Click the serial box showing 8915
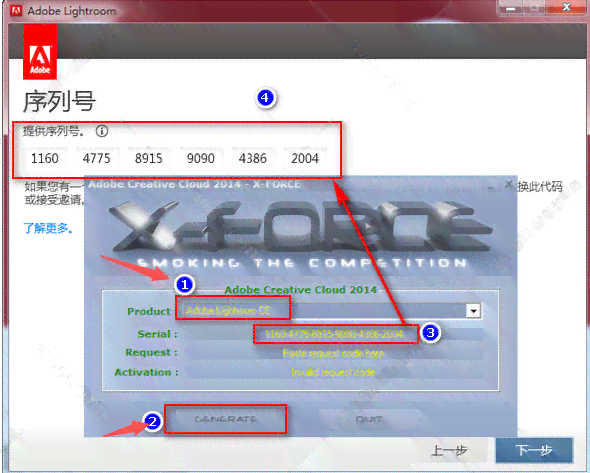Screen dimensions: 590x473 pos(149,158)
